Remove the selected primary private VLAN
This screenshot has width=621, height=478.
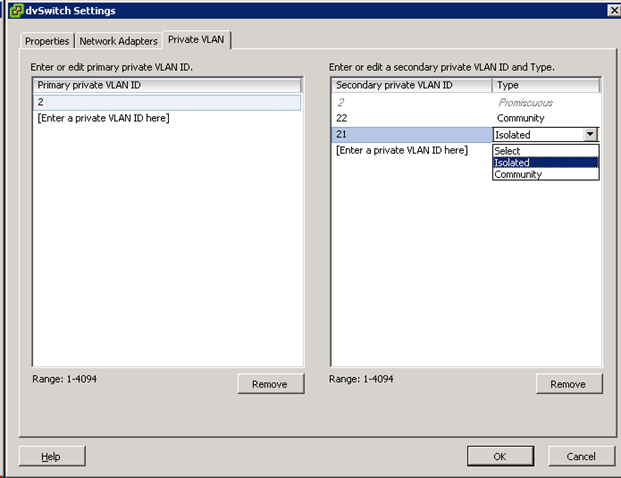(270, 384)
